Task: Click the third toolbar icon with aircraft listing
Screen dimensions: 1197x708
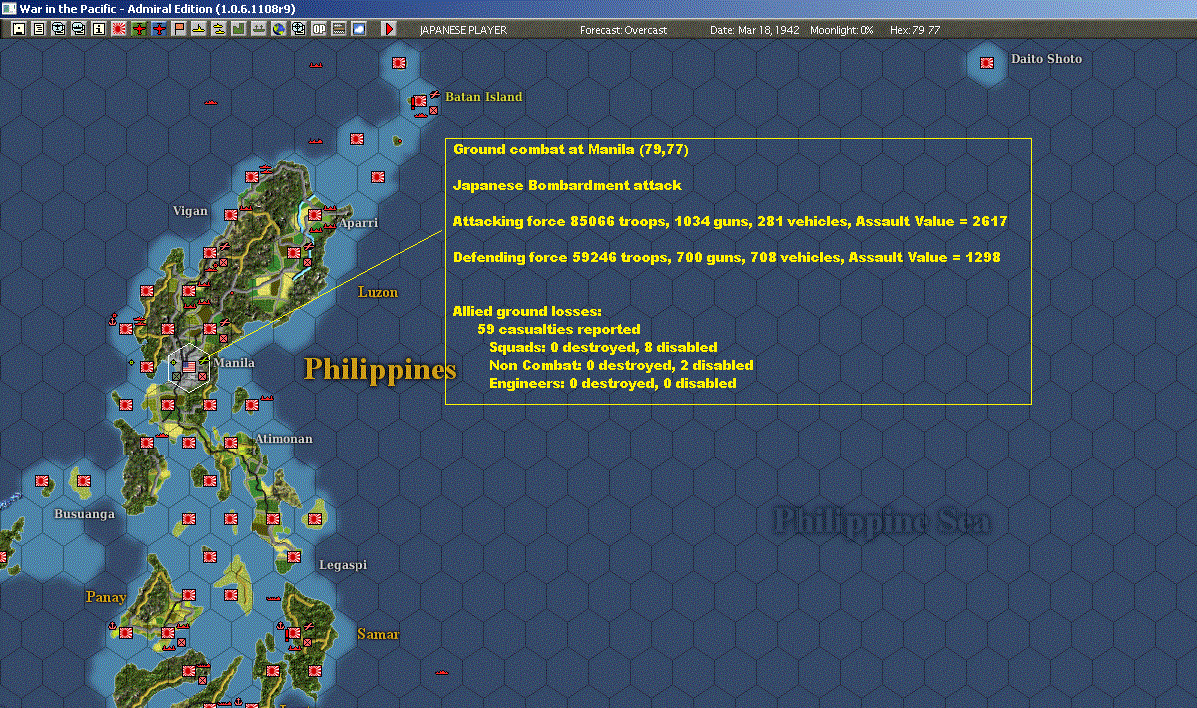Action: point(59,29)
